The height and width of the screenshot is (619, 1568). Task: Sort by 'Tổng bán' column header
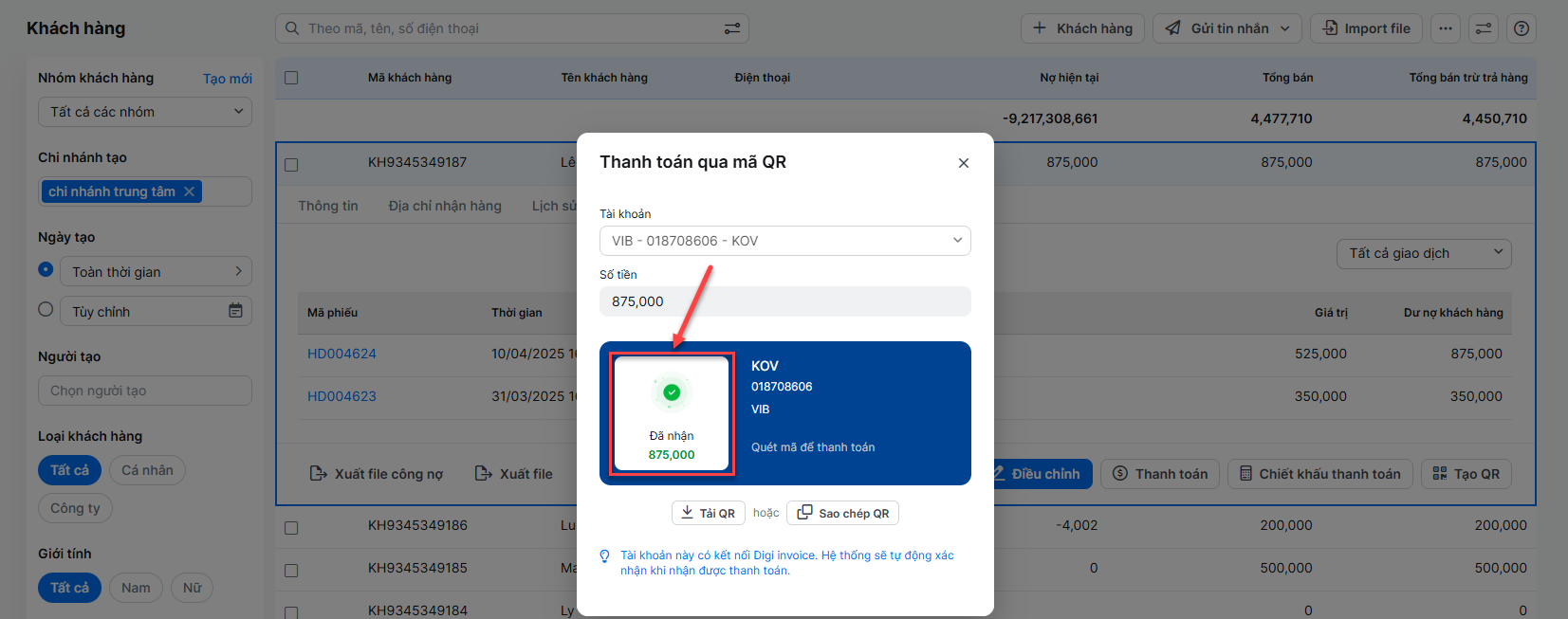point(1287,78)
